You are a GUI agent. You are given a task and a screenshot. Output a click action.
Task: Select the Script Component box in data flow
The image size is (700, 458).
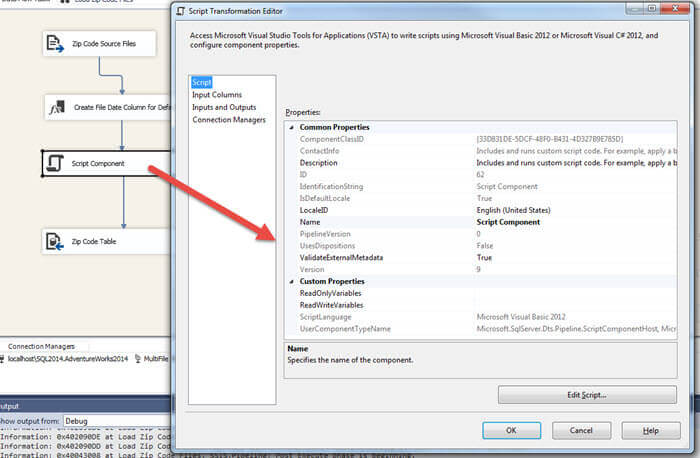(106, 163)
